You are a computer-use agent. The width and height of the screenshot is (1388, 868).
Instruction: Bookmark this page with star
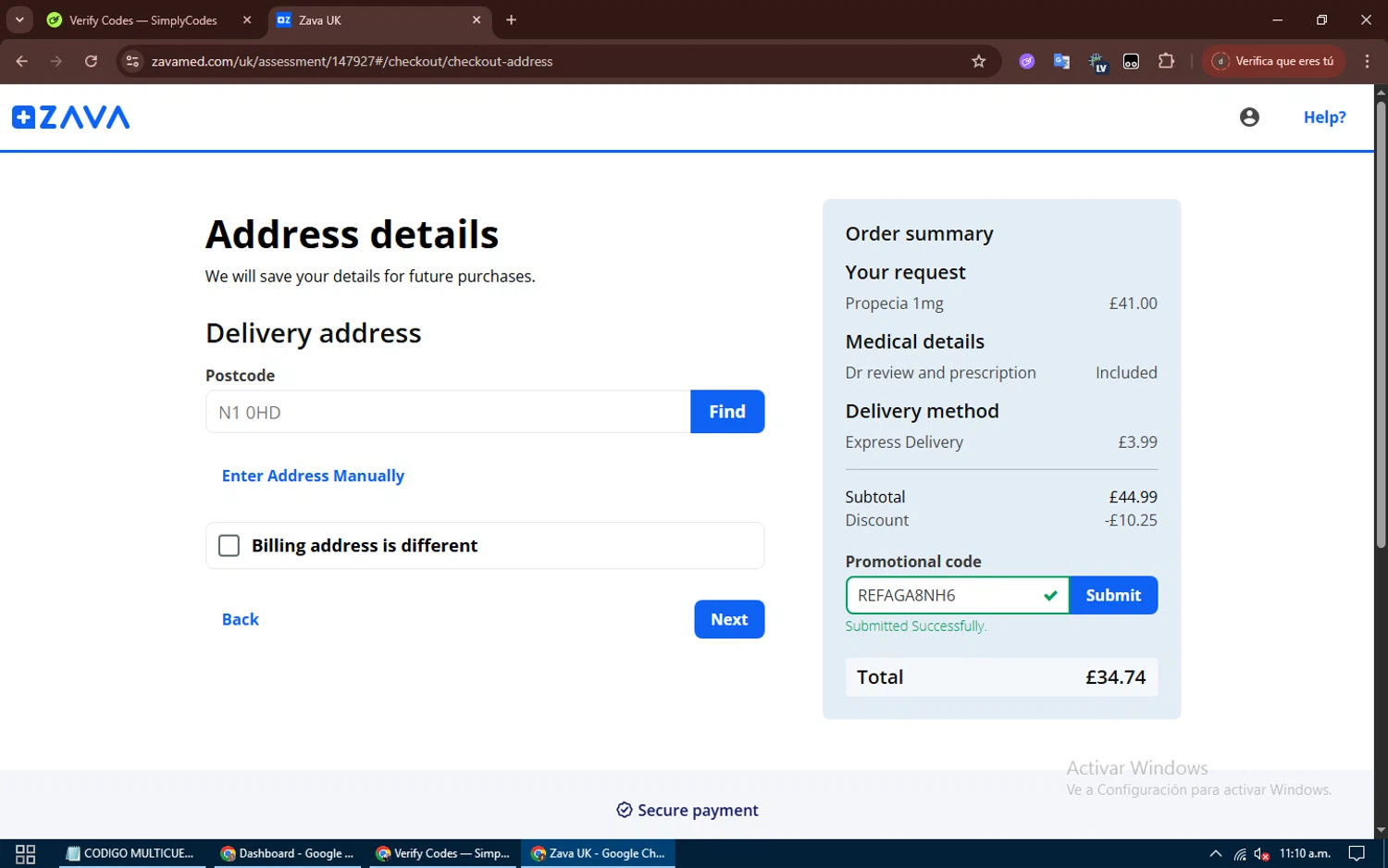pyautogui.click(x=979, y=61)
